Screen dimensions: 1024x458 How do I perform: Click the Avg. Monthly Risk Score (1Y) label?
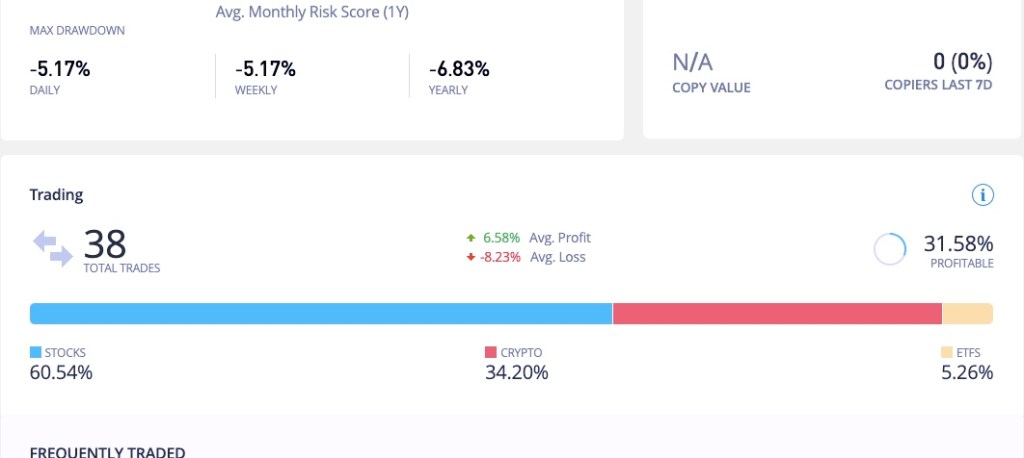click(312, 13)
